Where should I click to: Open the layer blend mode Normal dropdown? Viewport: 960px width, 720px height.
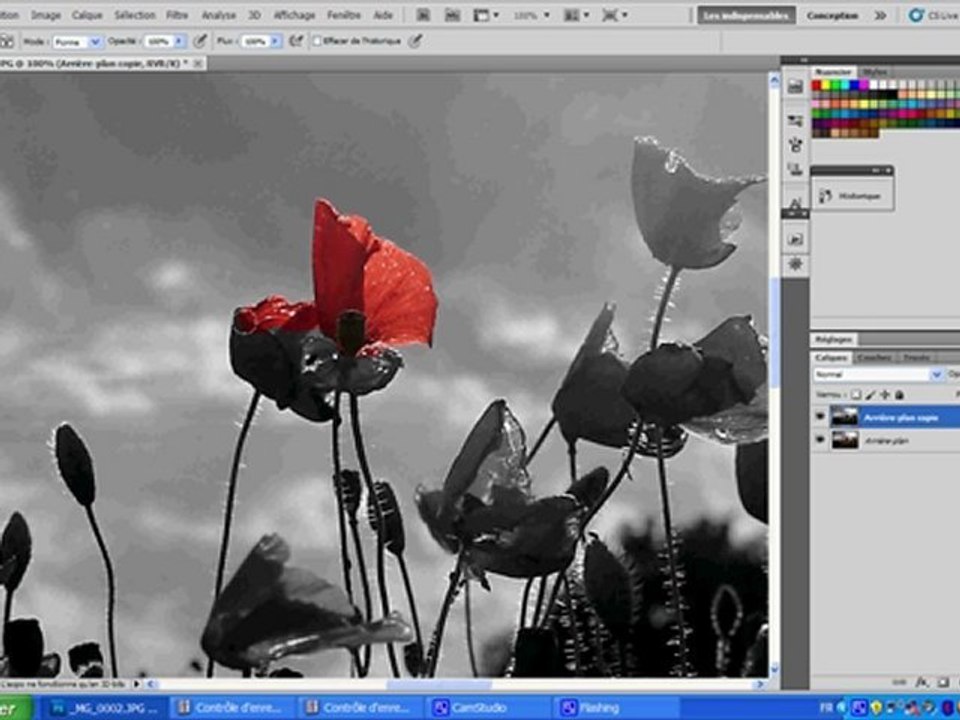pos(878,374)
